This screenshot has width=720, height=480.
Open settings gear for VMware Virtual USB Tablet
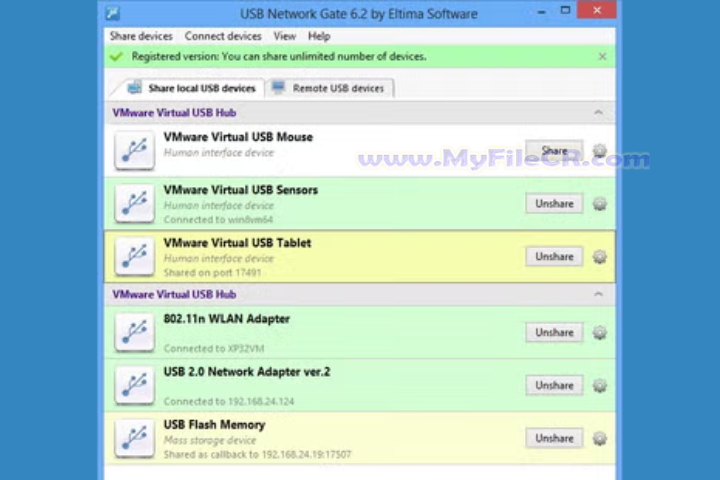tap(599, 256)
